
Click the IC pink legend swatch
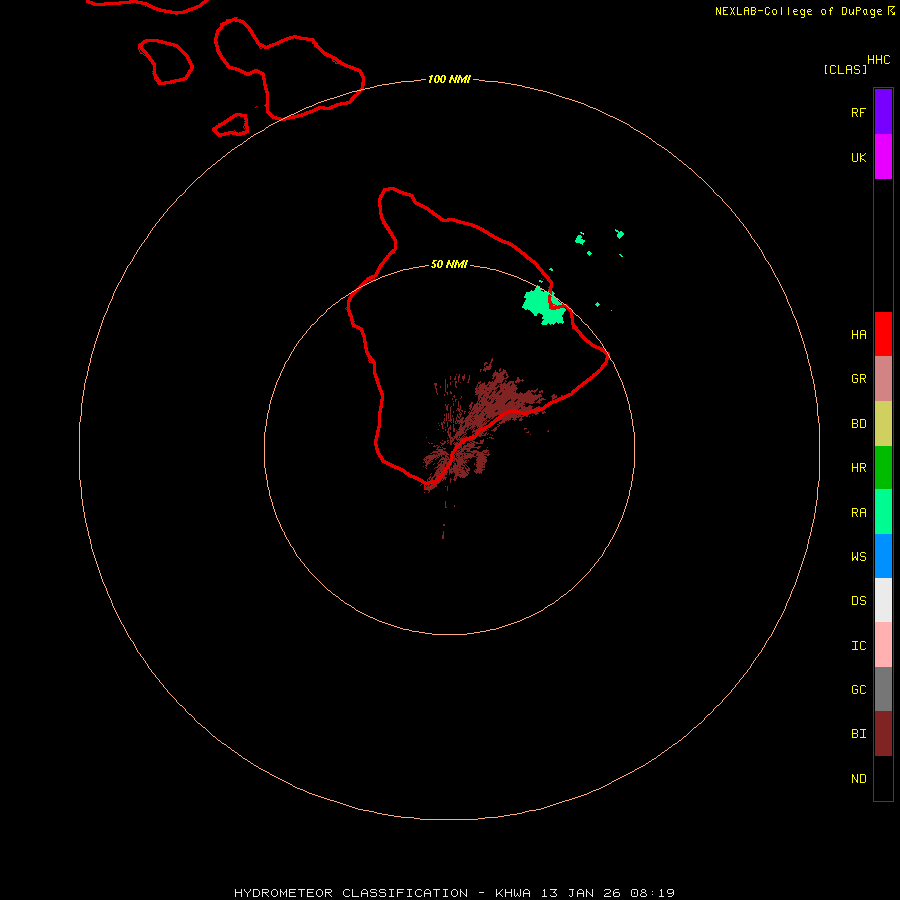(x=883, y=645)
